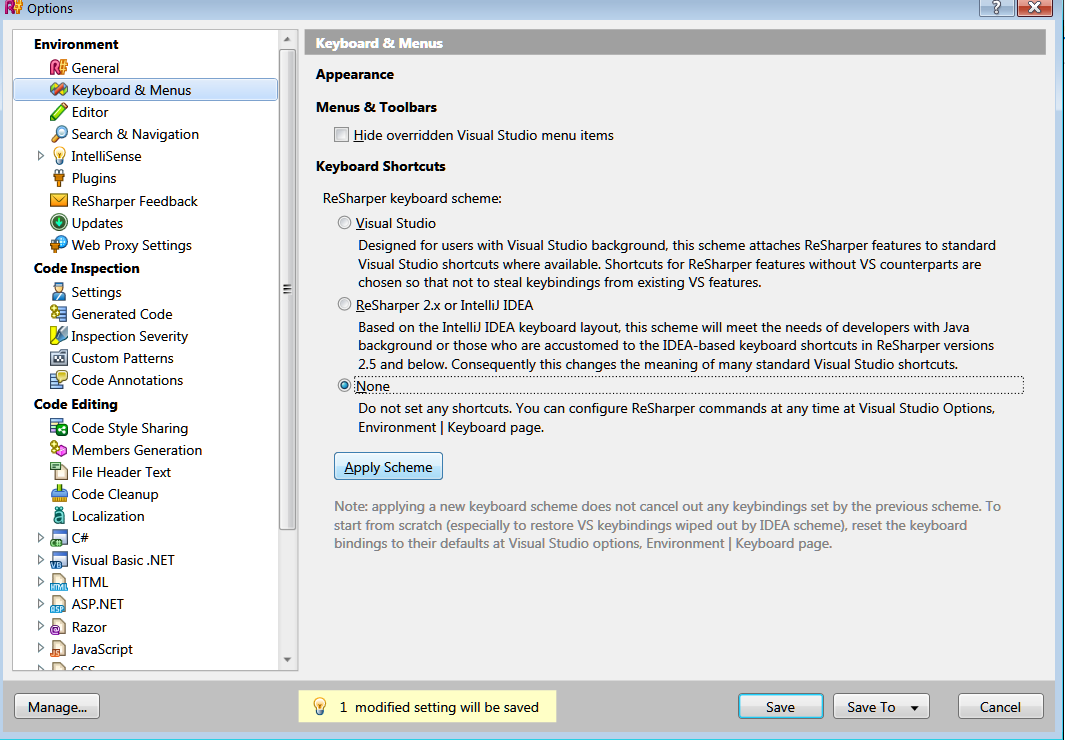
Task: Expand the ASP.NET tree node
Action: (x=40, y=604)
